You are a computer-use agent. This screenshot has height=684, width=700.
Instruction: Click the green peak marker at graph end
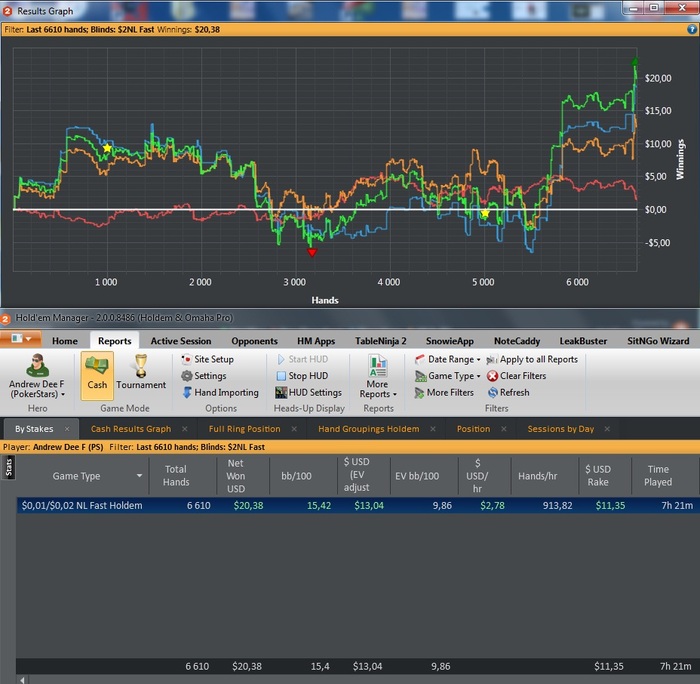(634, 61)
